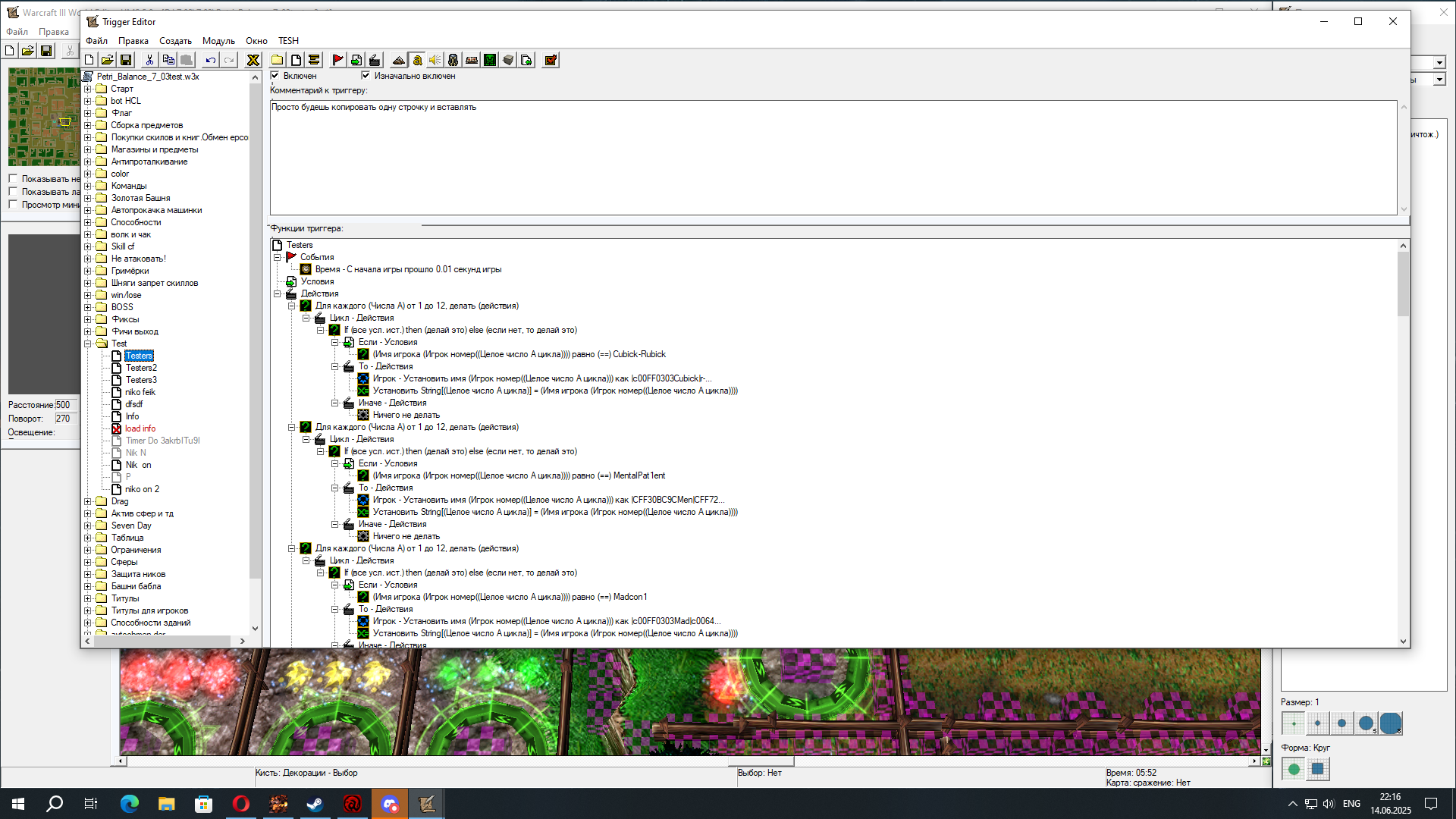
Task: Click the trigger tree horizontal scrollbar
Action: coord(165,641)
